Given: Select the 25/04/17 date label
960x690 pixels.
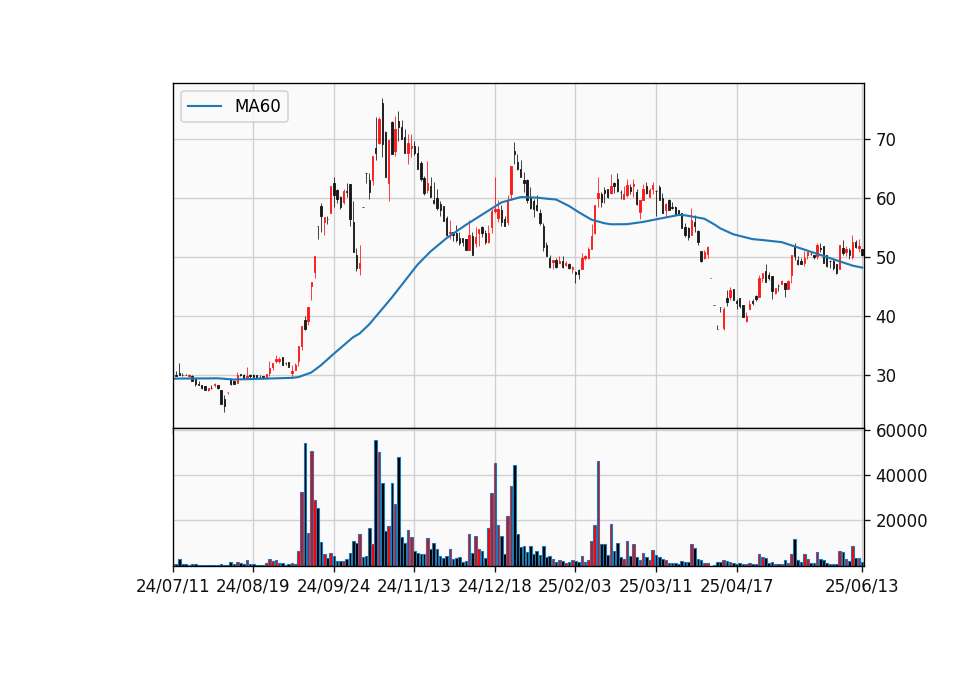Looking at the screenshot, I should click(737, 586).
